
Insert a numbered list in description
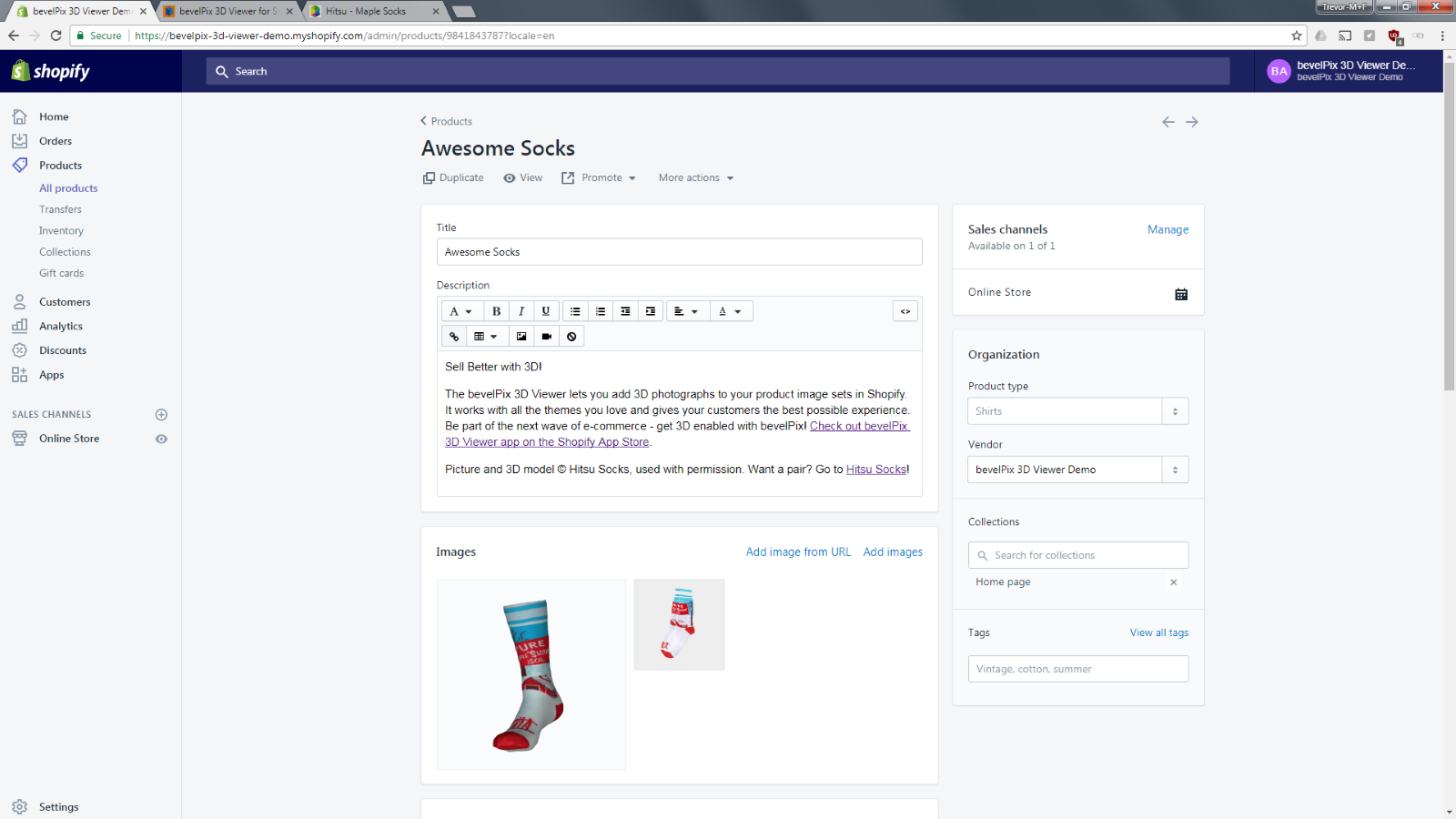601,311
